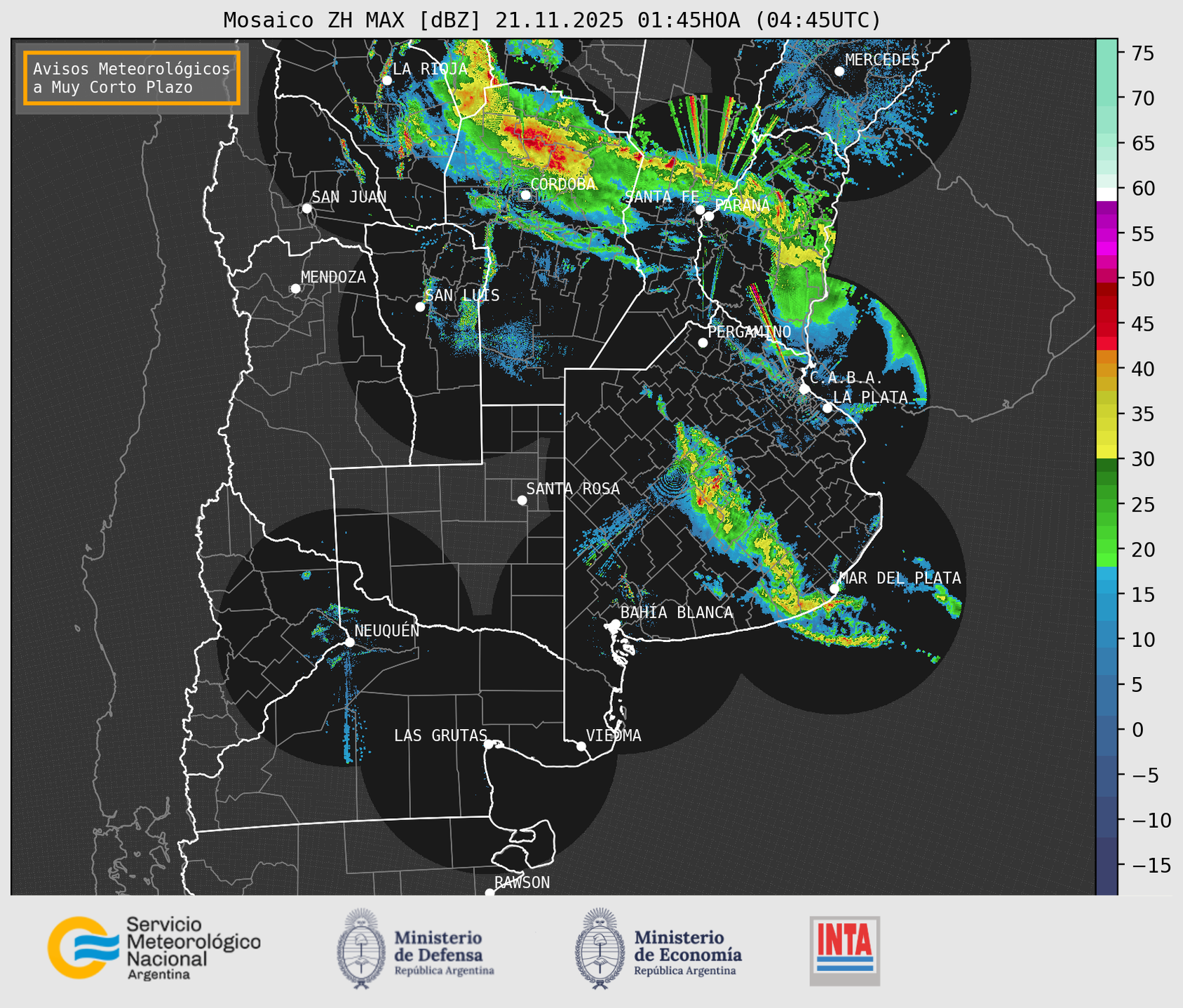Click the dark navy −15 dBZ color band
Screen dimensions: 1183x1008
click(1107, 865)
